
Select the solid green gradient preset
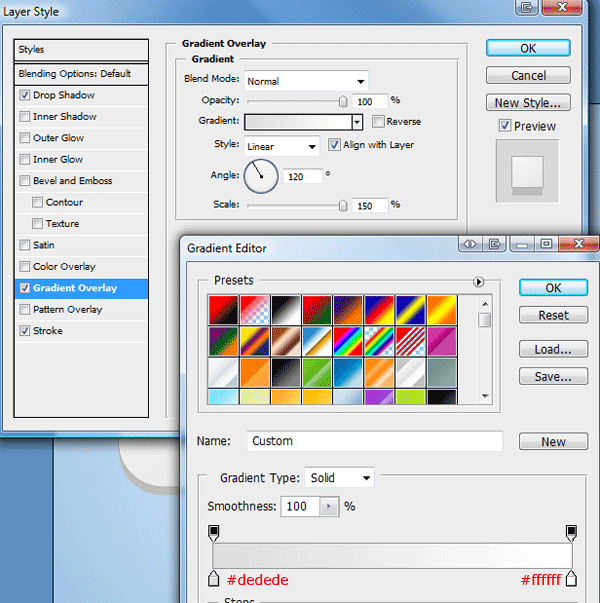[317, 373]
